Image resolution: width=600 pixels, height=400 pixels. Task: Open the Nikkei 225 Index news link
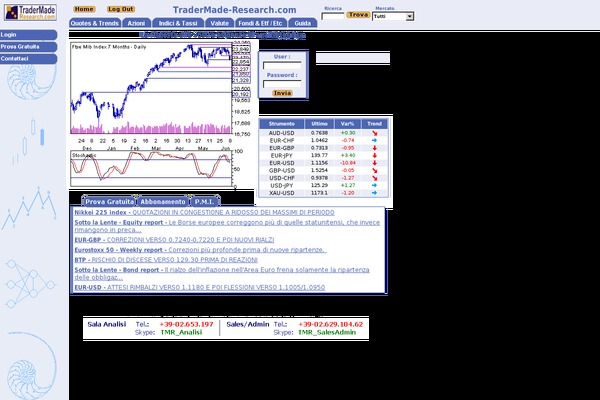click(204, 212)
